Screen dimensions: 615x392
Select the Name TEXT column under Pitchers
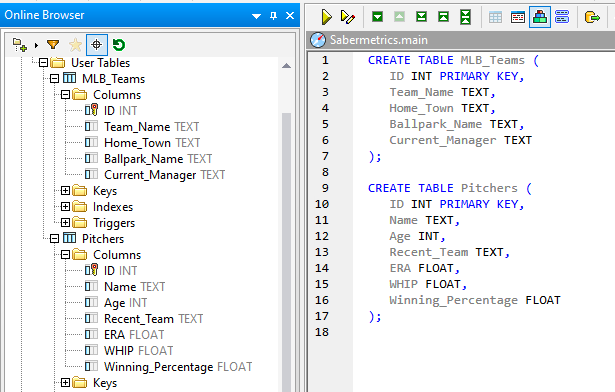(135, 287)
